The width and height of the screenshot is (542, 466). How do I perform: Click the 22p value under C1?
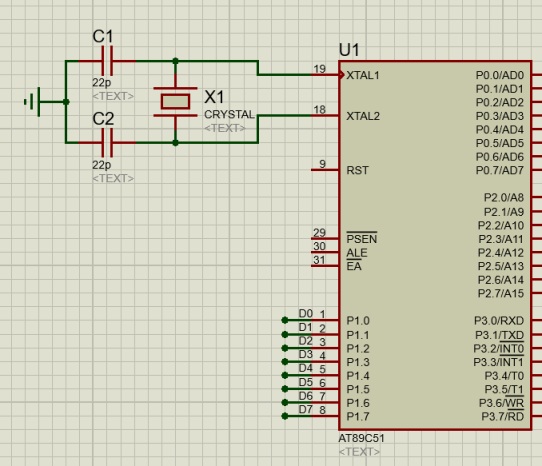coord(102,83)
